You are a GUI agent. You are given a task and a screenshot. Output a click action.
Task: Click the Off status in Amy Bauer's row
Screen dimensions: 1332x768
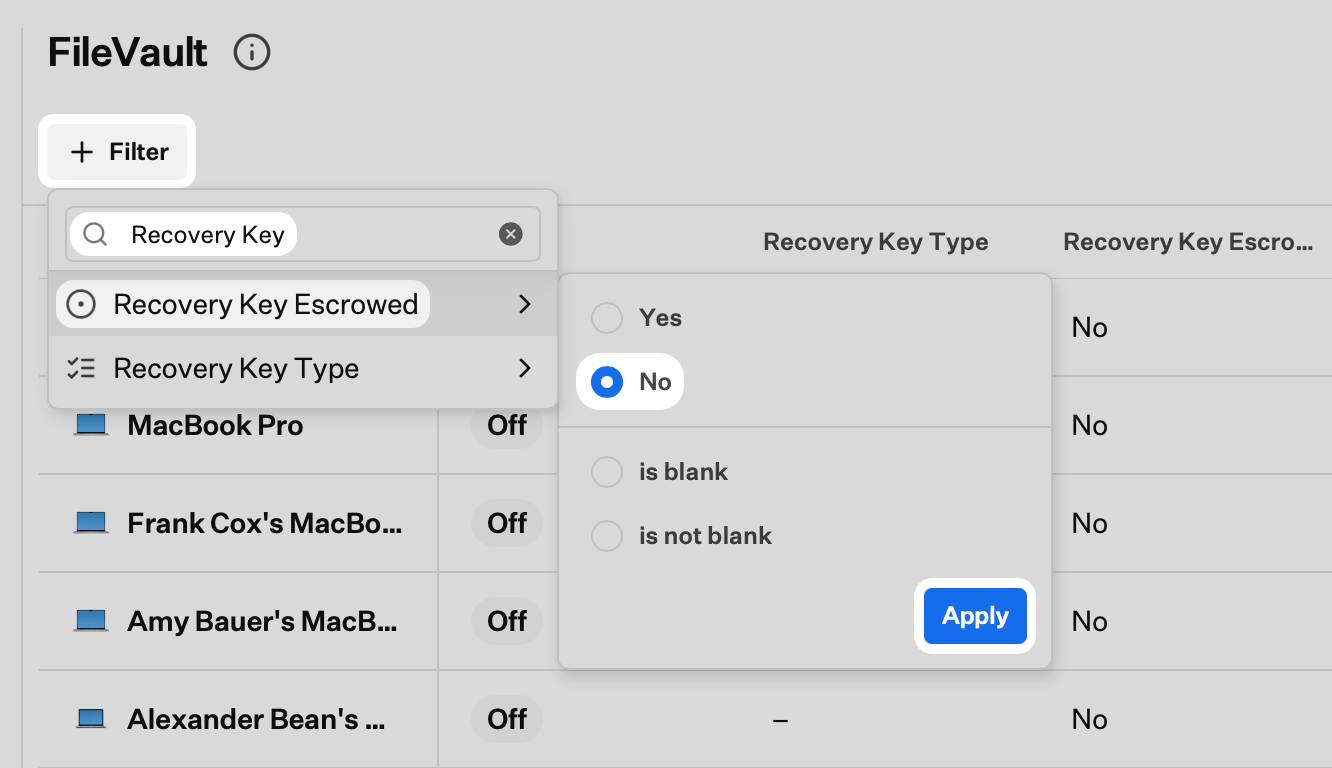pos(507,621)
